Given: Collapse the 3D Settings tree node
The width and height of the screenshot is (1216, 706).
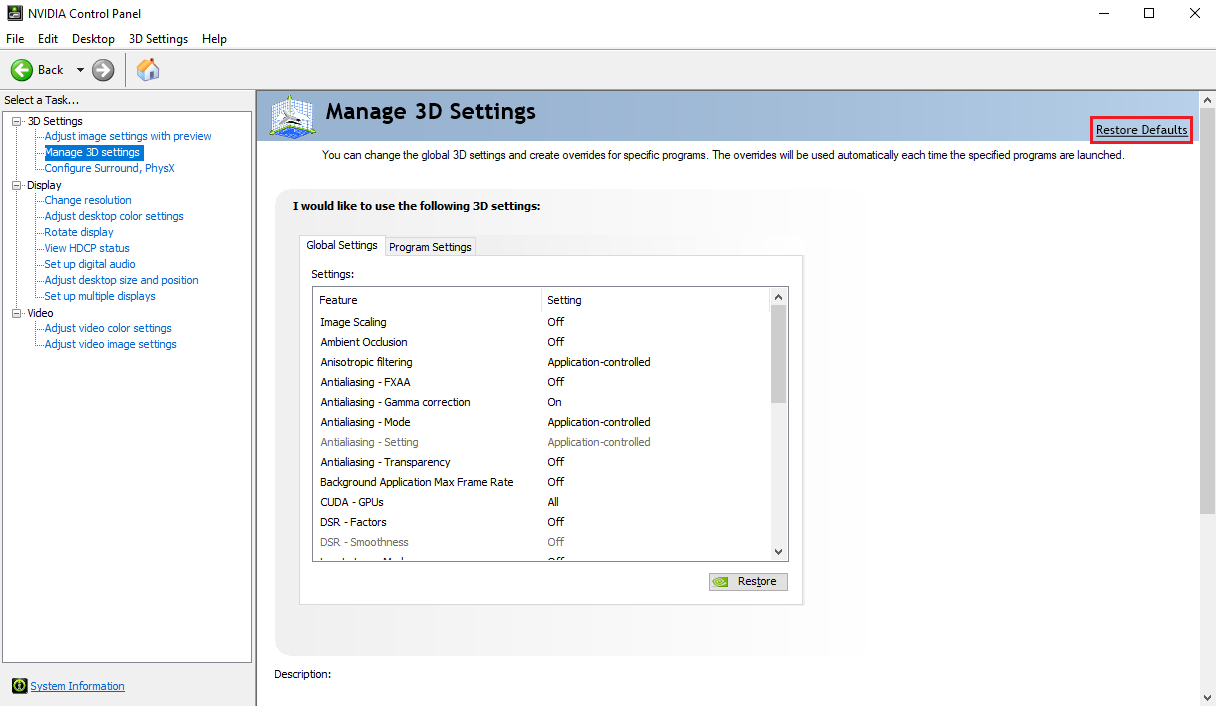Looking at the screenshot, I should click(x=17, y=121).
